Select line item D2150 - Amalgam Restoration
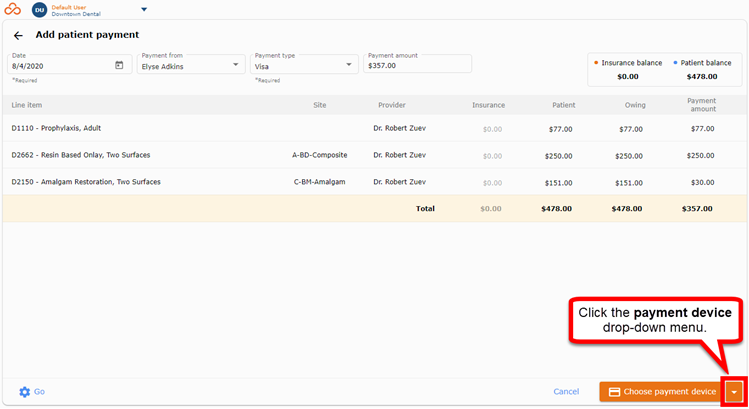Viewport: 749px width, 409px height. pos(86,182)
